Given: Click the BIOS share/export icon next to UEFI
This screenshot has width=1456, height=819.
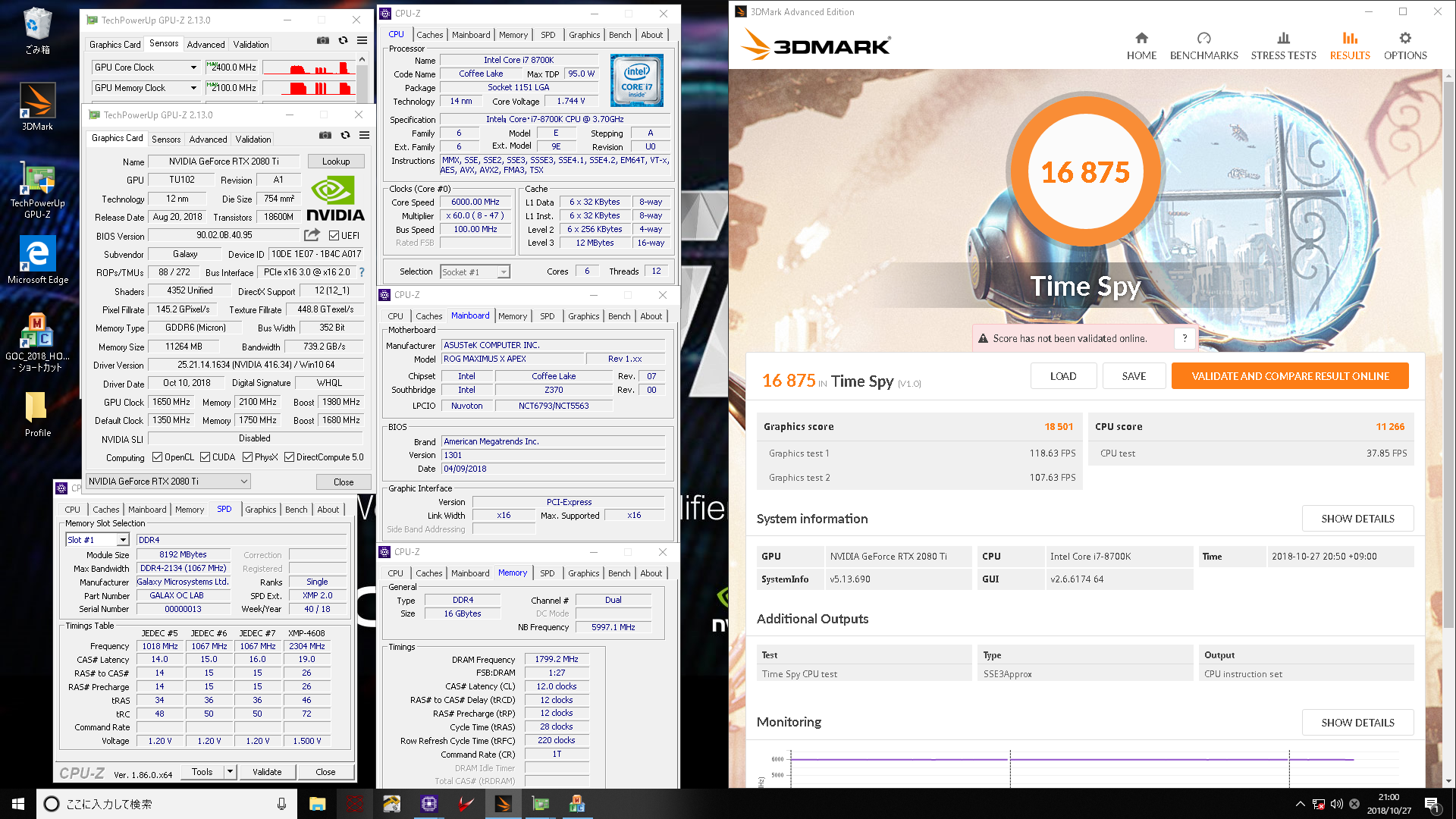Looking at the screenshot, I should [312, 235].
